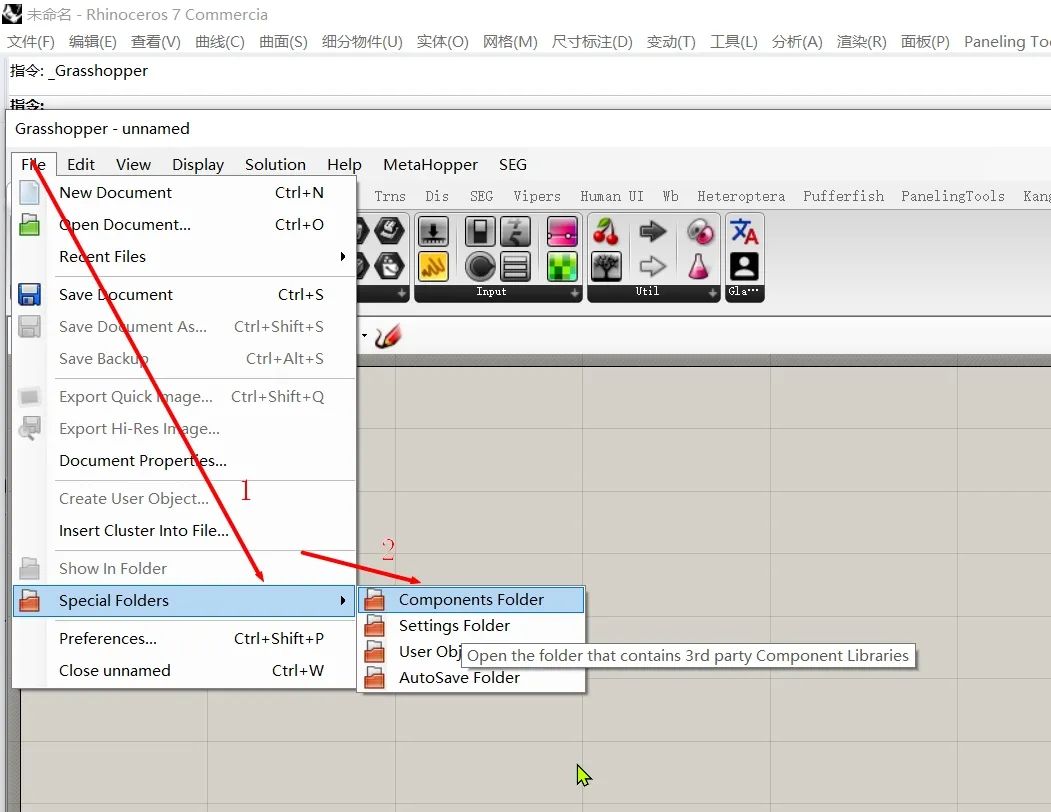The height and width of the screenshot is (812, 1051).
Task: Select the yellow Panel component icon
Action: click(x=433, y=266)
